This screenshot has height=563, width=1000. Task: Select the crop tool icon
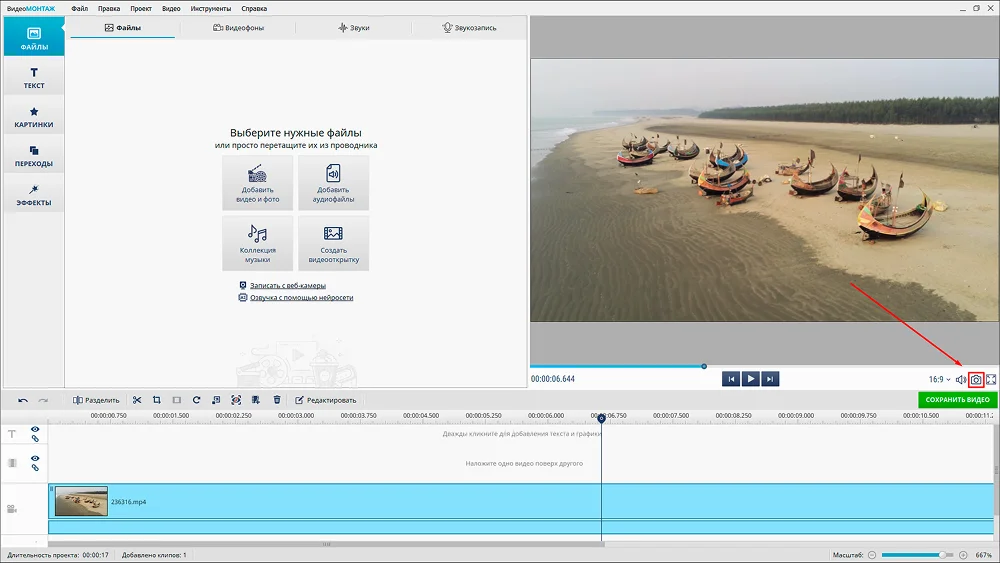coord(157,400)
